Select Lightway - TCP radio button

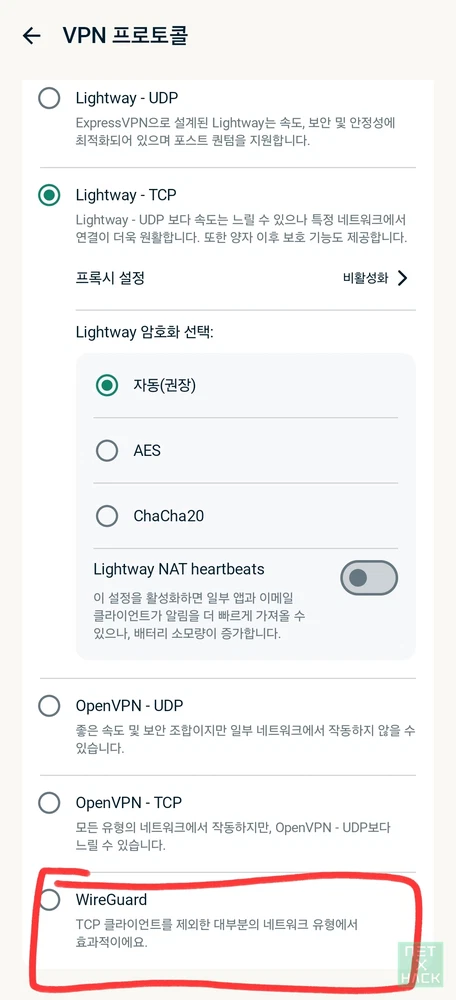49,195
